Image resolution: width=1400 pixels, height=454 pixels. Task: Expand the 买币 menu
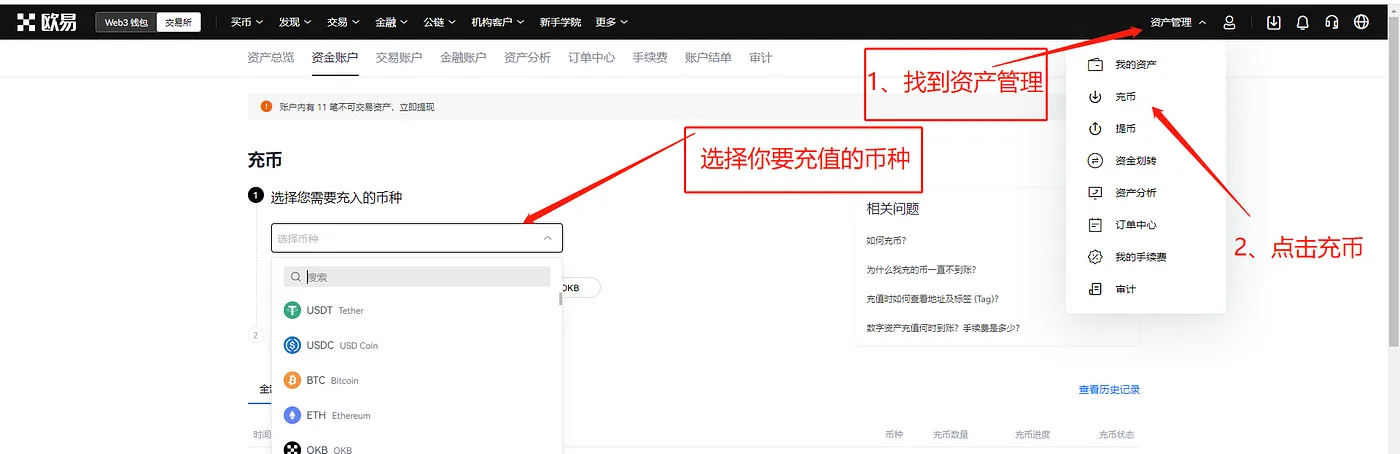(x=246, y=22)
